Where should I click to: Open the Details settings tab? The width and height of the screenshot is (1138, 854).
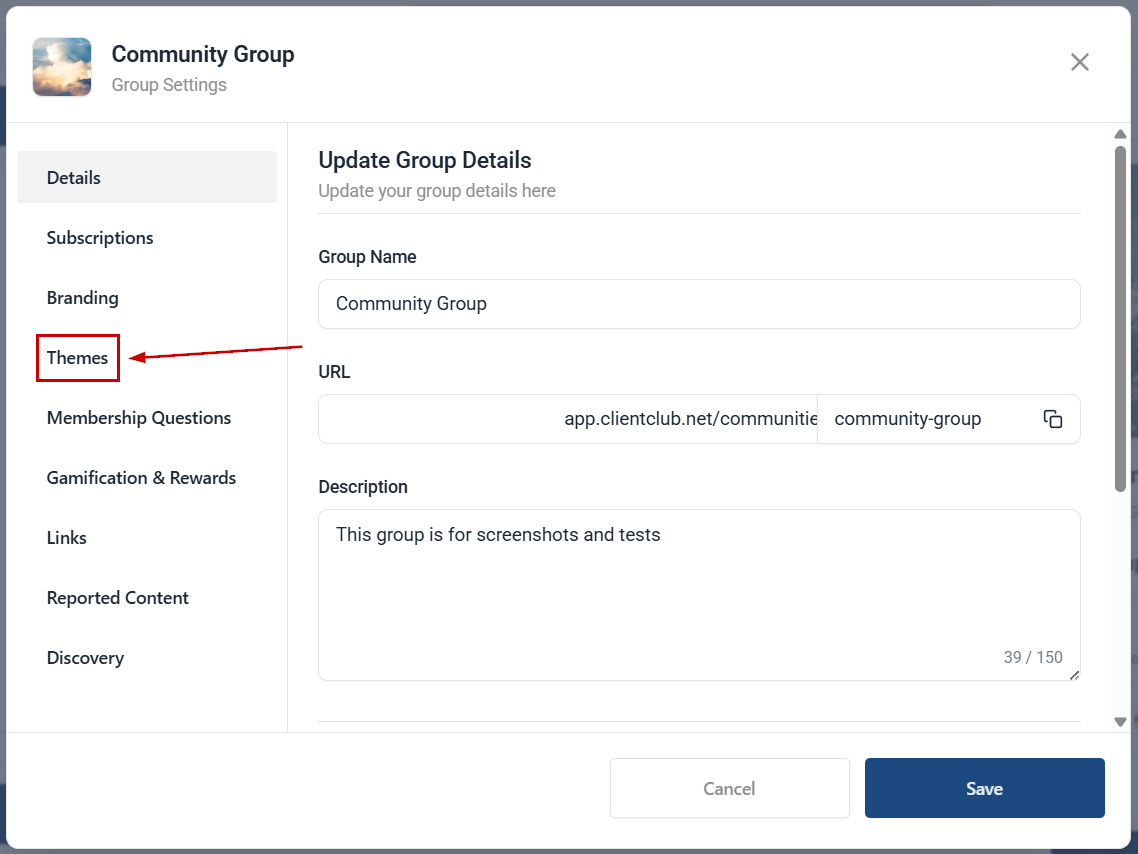pyautogui.click(x=147, y=177)
